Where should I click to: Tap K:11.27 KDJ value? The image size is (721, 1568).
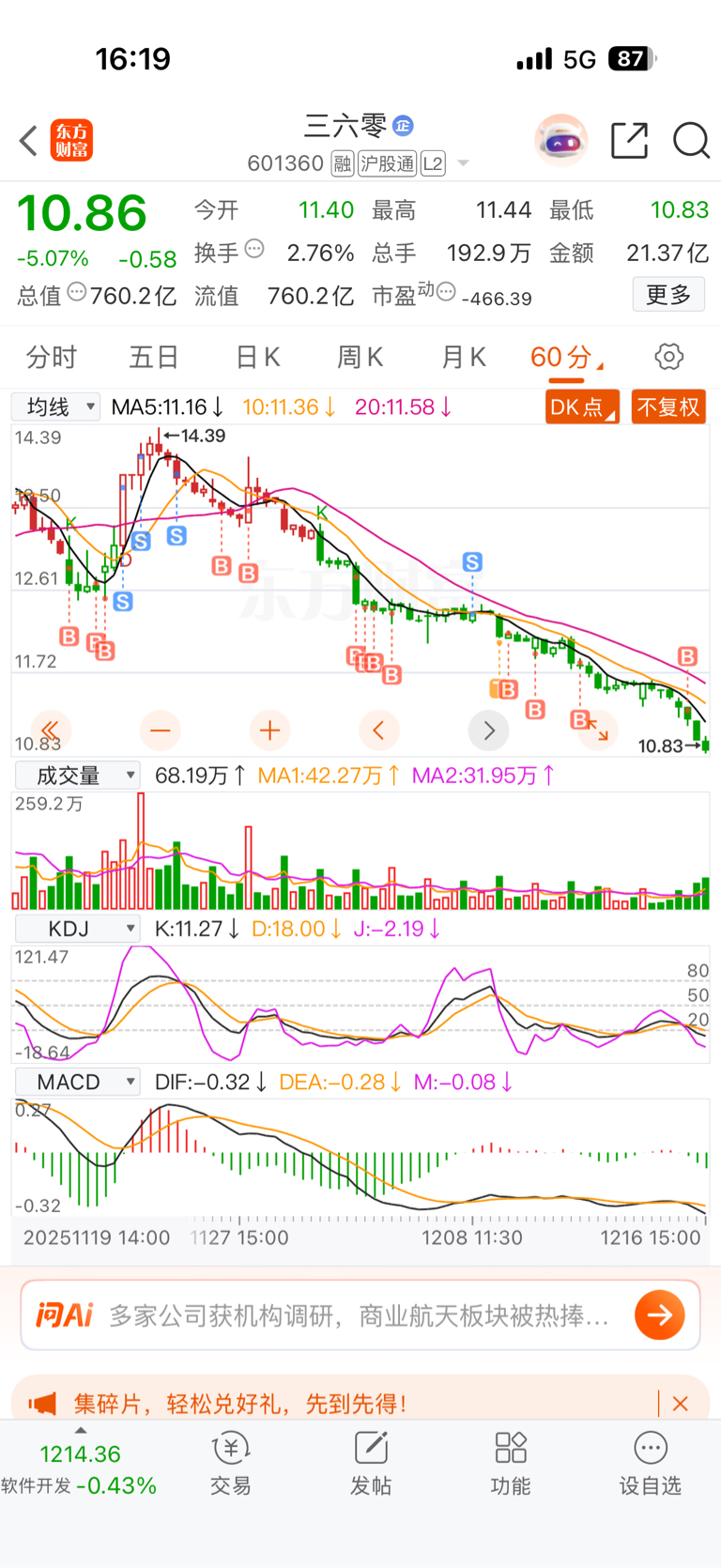click(197, 929)
